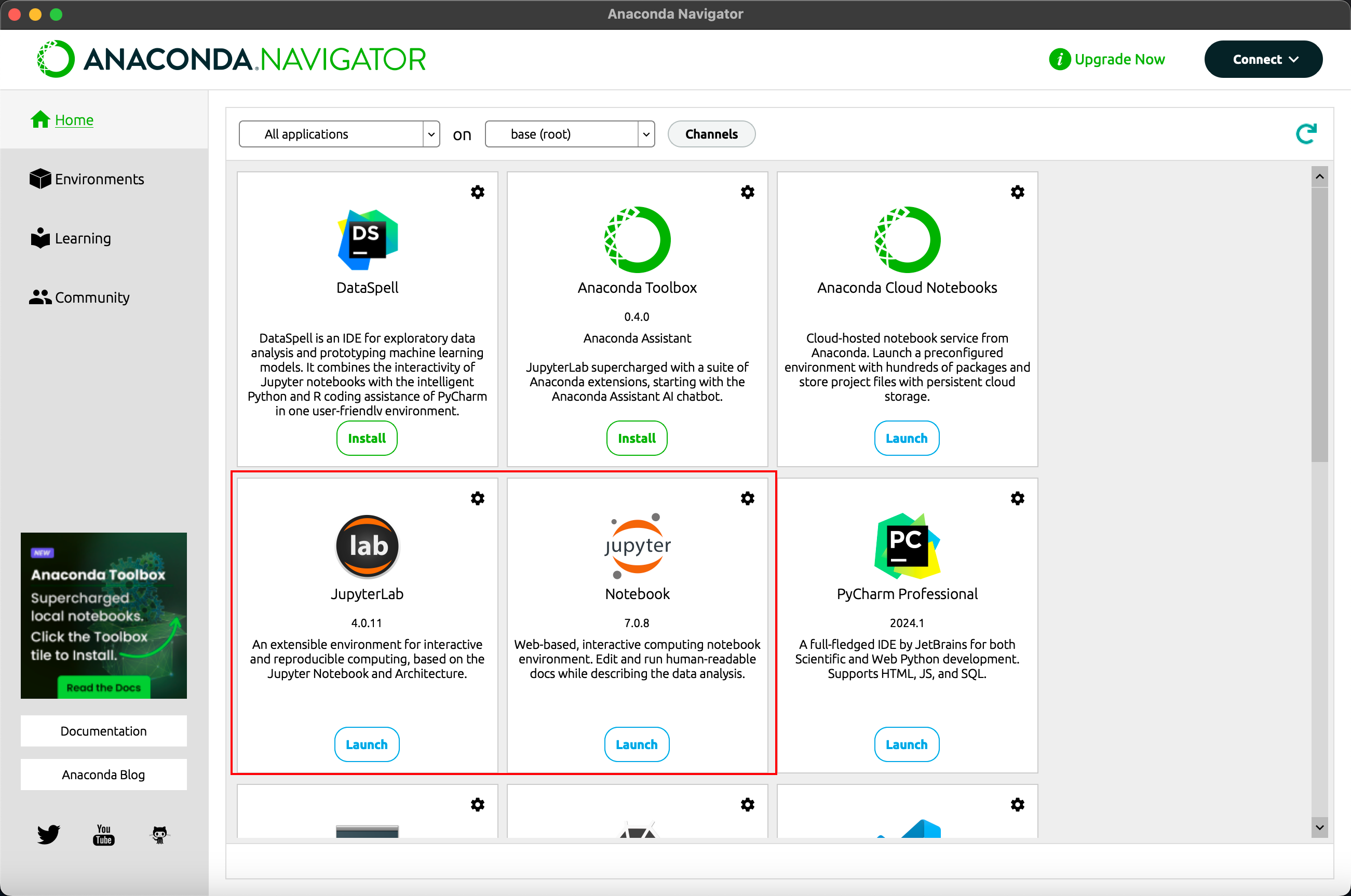Screen dimensions: 1351x896
Task: Click the Anaconda Assistant subtitle text
Action: [637, 338]
